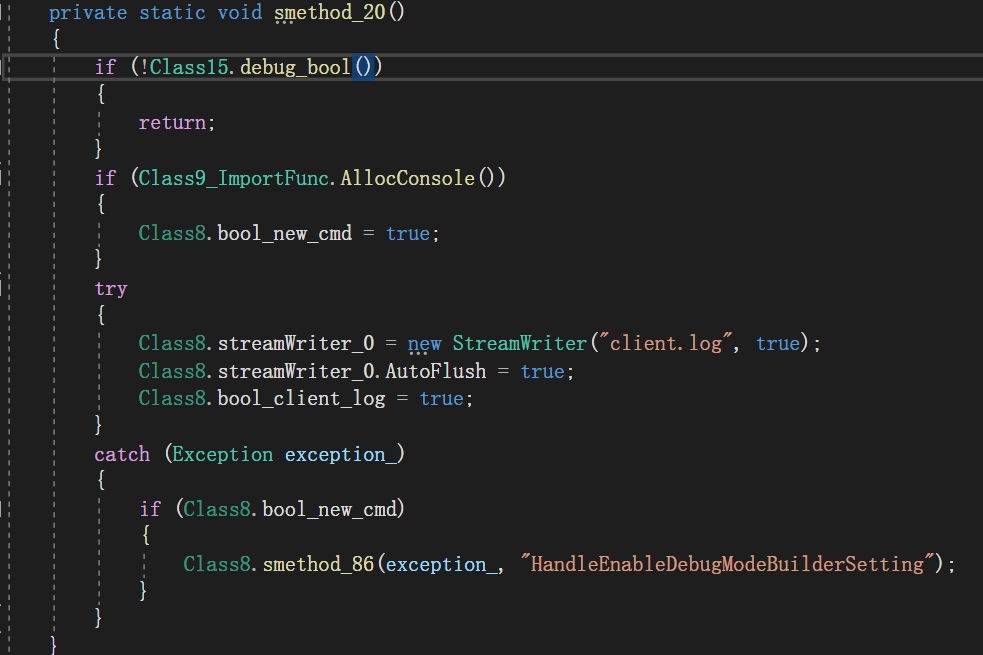This screenshot has height=655, width=983.
Task: Click 'exception_' argument of smethod_86
Action: (442, 565)
